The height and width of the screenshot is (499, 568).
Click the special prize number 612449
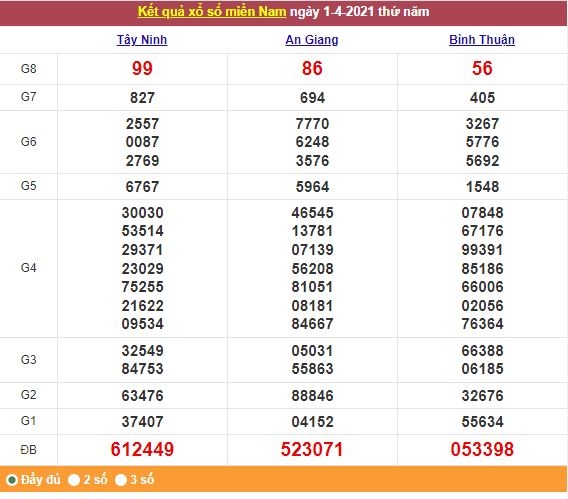pyautogui.click(x=142, y=450)
